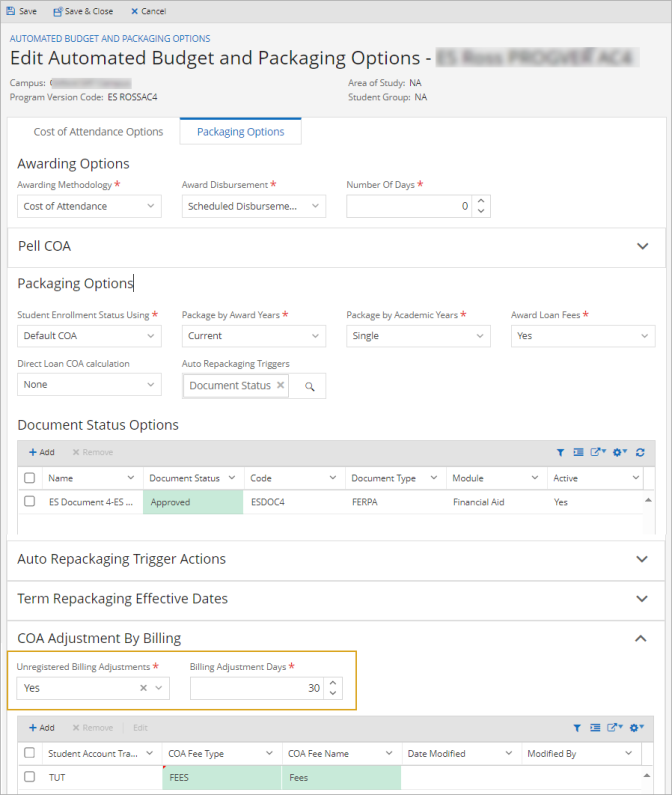Toggle select-all checkbox in Document Status grid
The width and height of the screenshot is (672, 795).
click(x=30, y=478)
